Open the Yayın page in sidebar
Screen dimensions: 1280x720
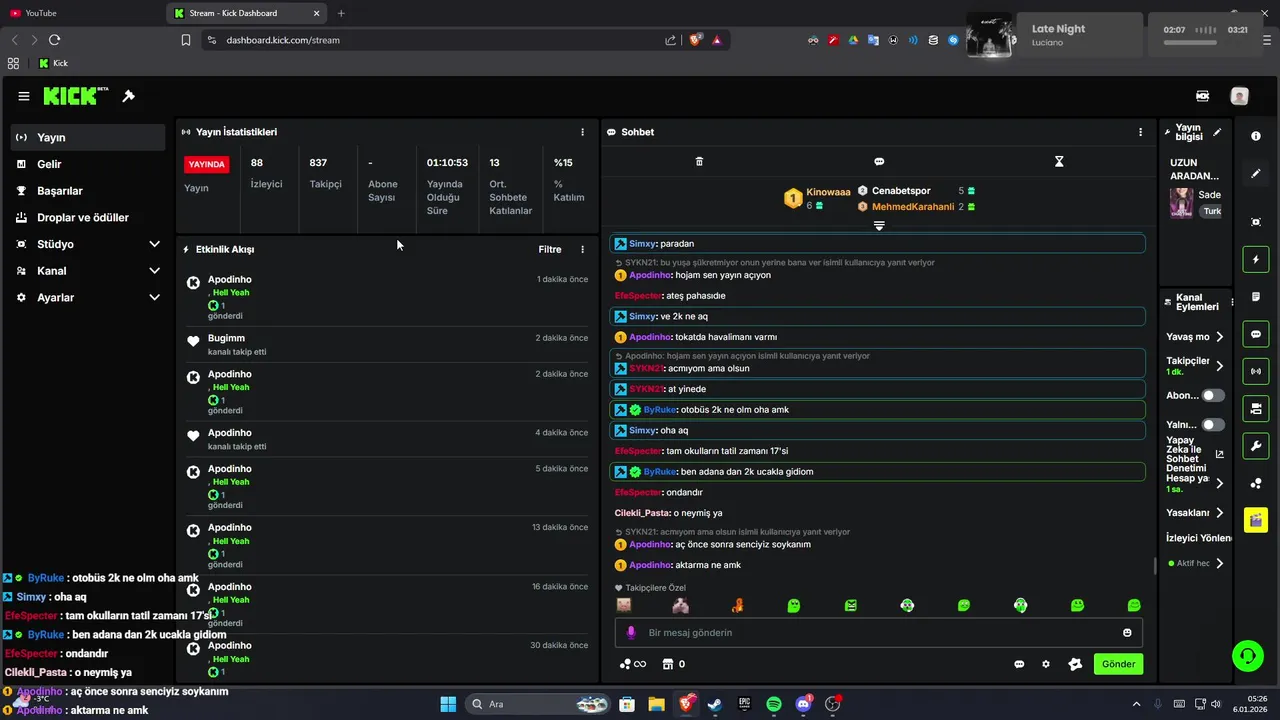88,137
